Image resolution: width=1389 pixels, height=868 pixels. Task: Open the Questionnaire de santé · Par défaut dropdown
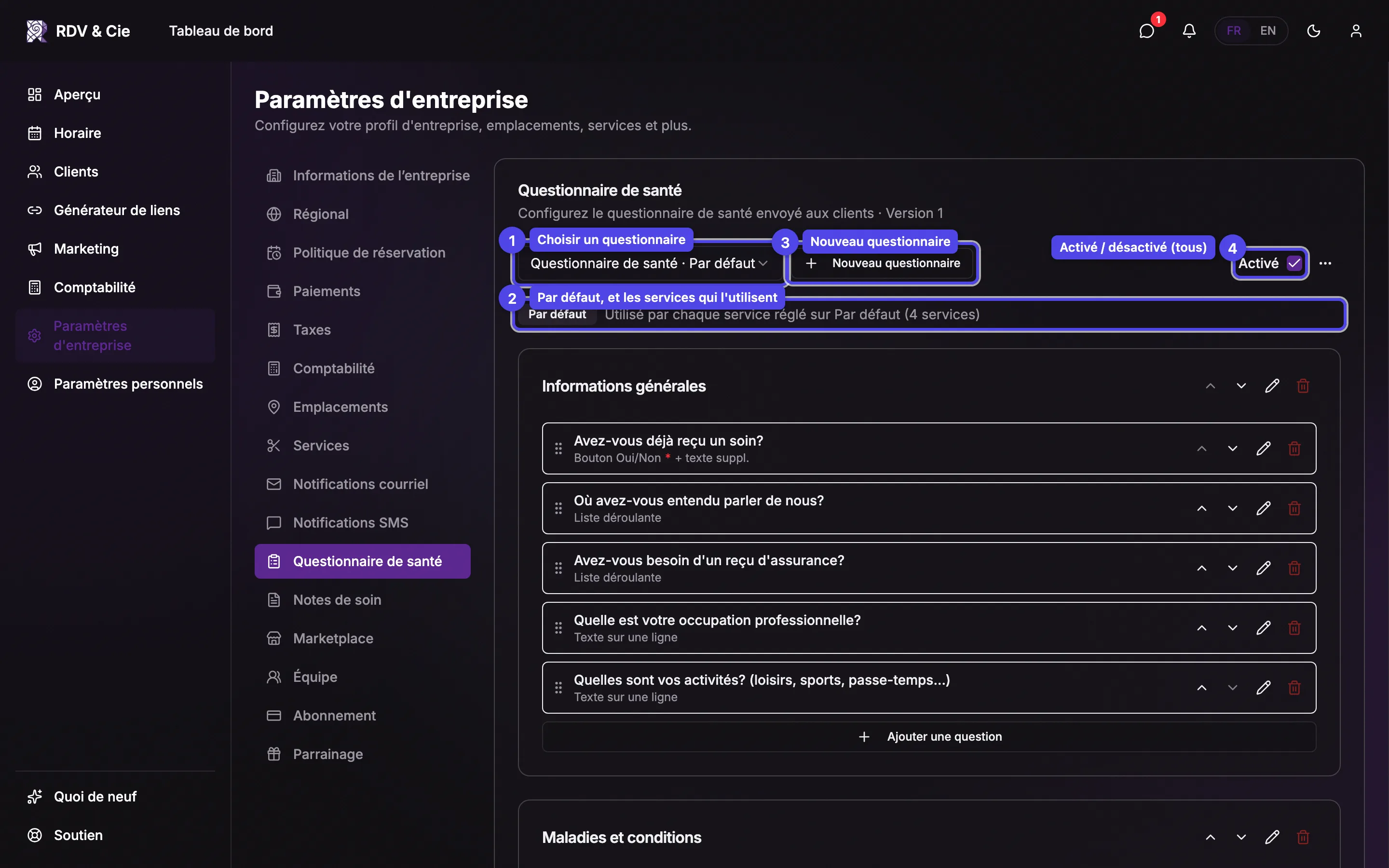(649, 263)
